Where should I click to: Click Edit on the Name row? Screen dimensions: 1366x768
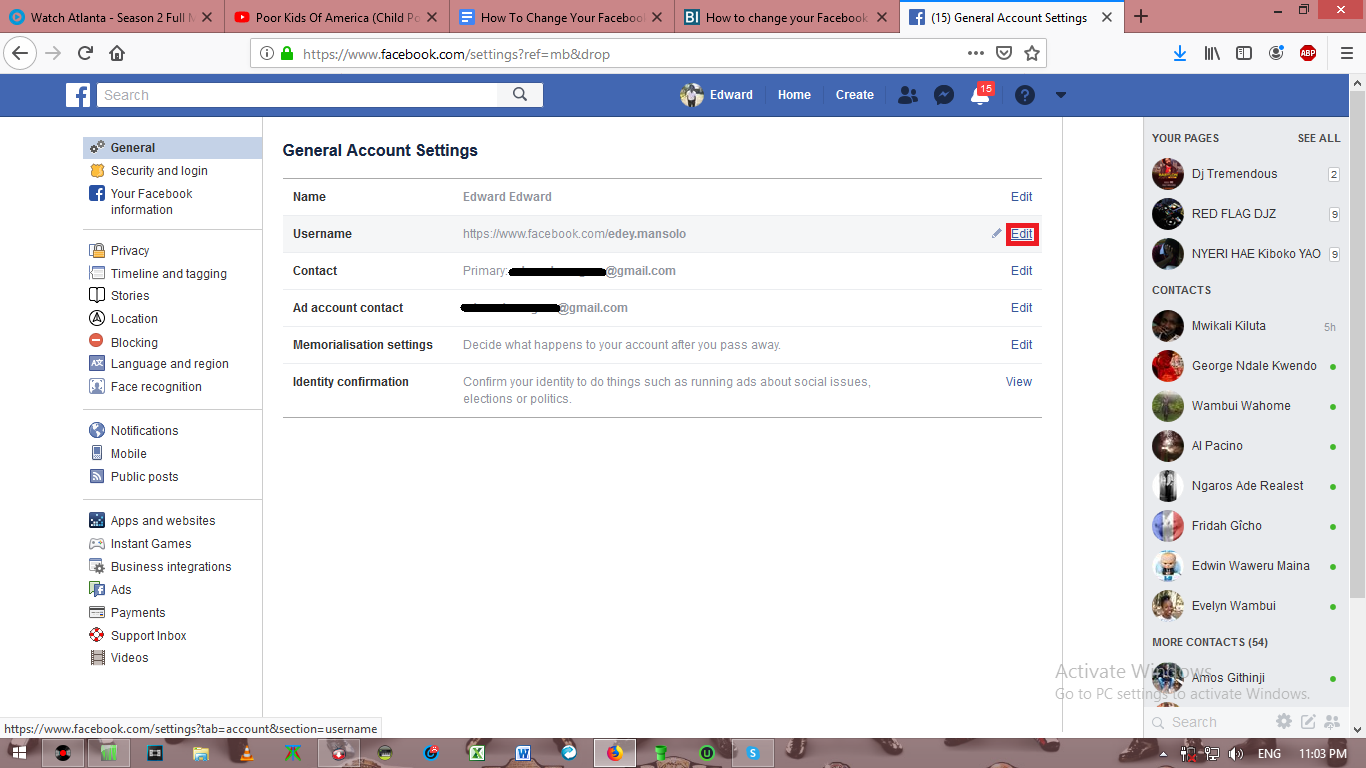[x=1021, y=197]
